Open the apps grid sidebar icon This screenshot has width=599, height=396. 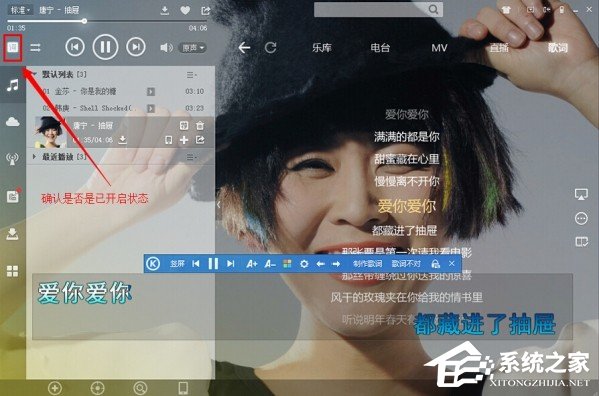(13, 271)
